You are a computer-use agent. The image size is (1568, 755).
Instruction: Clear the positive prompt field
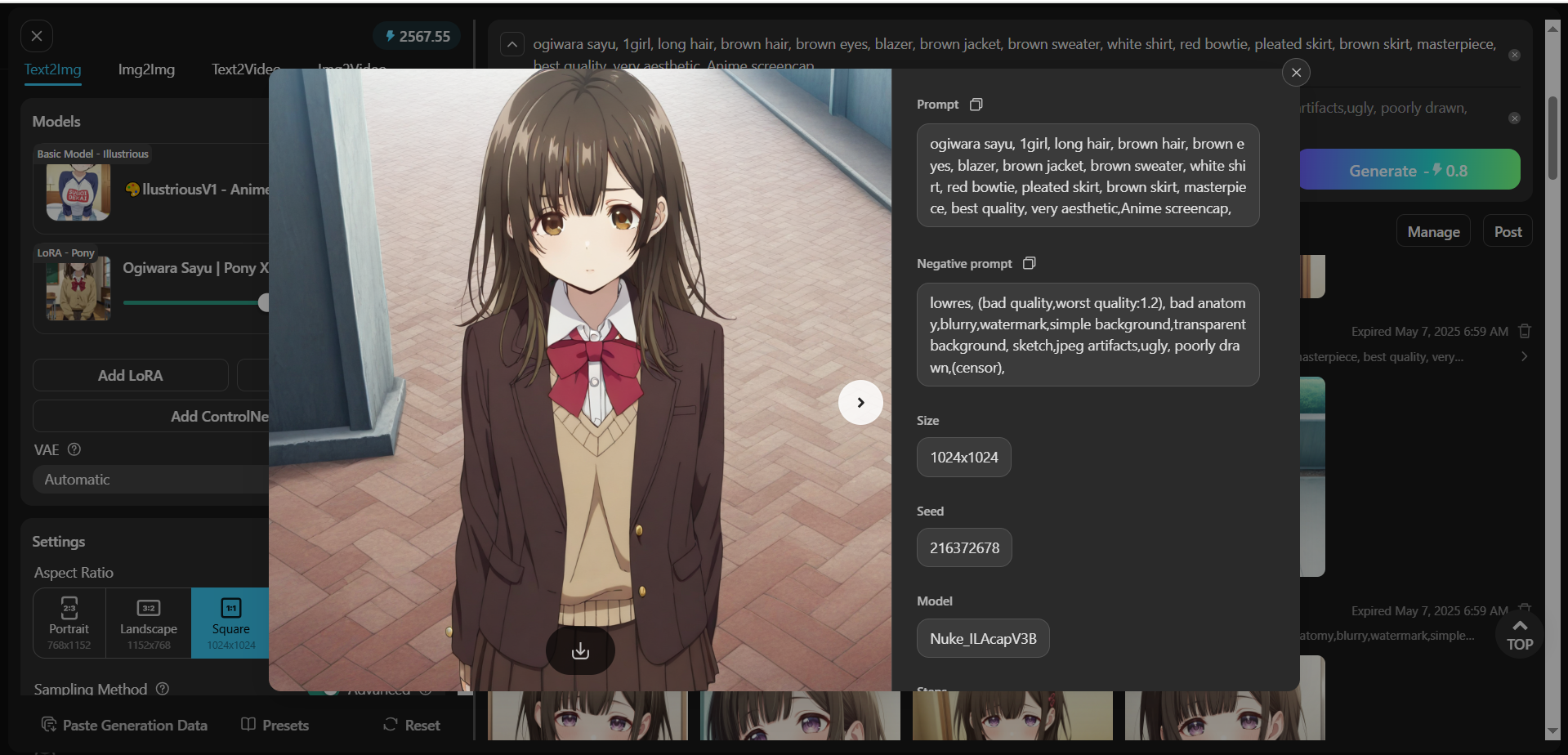(1514, 55)
